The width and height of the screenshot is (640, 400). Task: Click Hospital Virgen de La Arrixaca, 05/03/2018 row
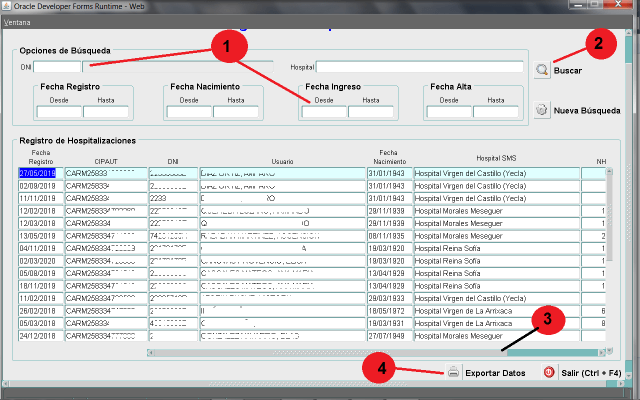point(497,324)
